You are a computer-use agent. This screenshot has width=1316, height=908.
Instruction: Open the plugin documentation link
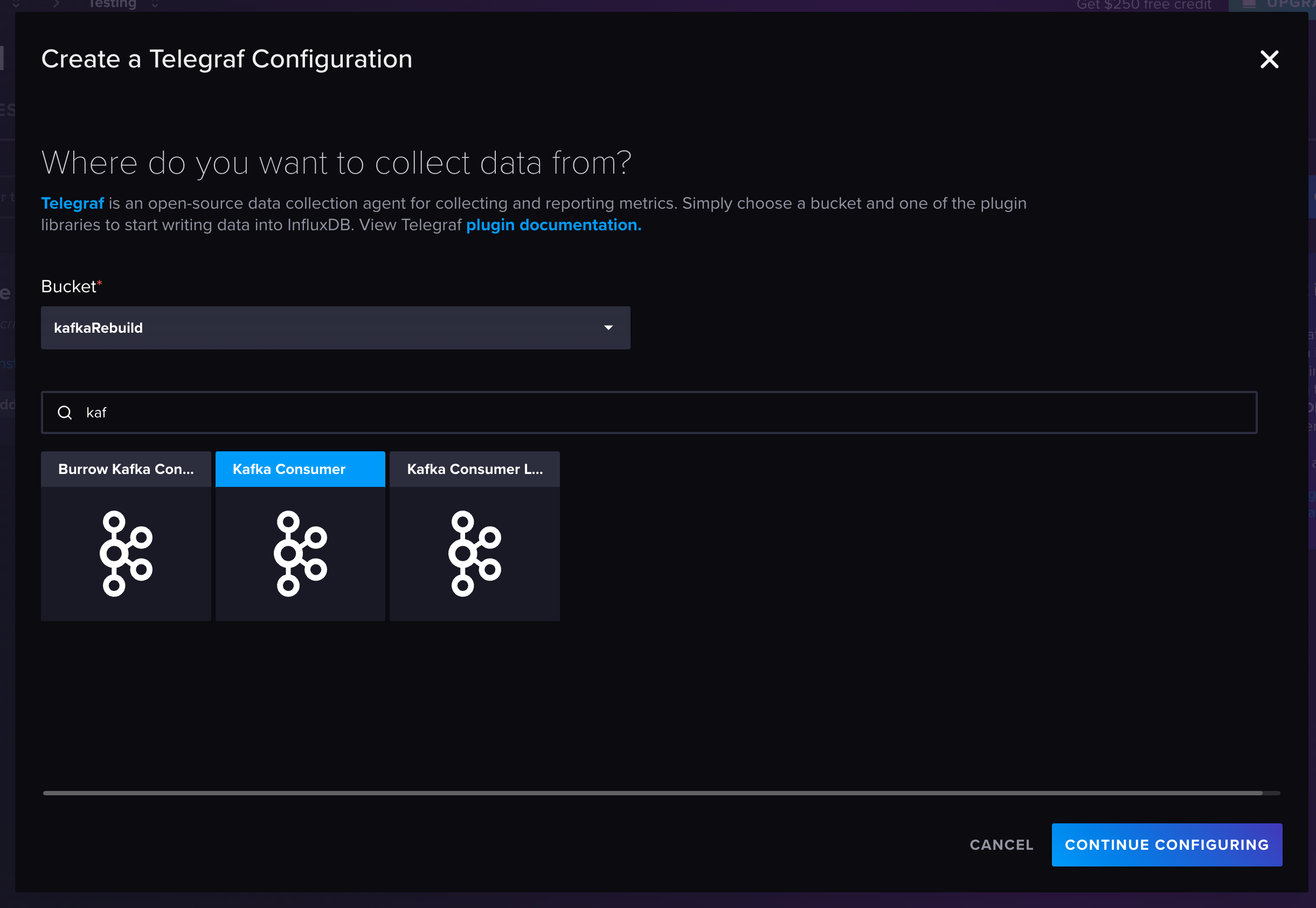click(553, 225)
